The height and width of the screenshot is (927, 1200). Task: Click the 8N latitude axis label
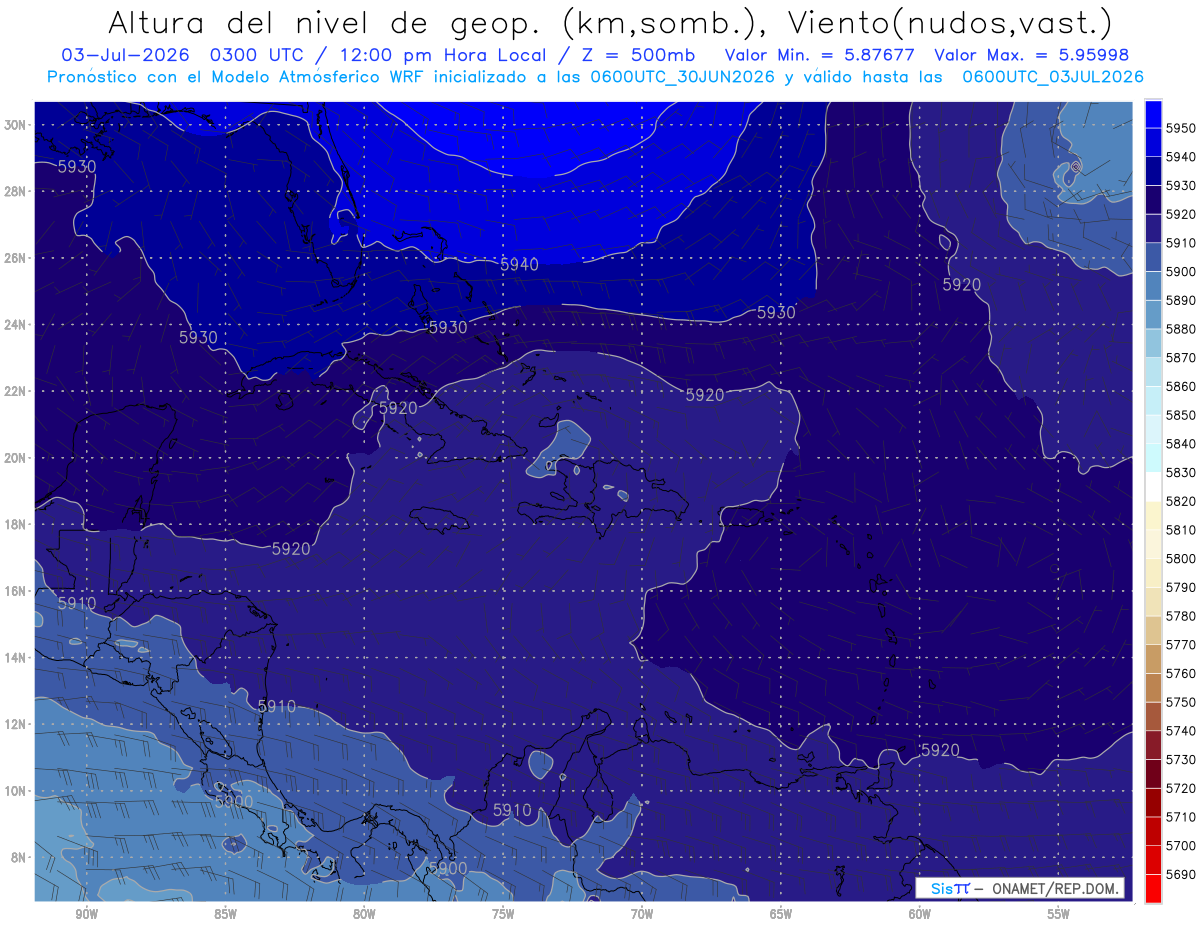[17, 858]
